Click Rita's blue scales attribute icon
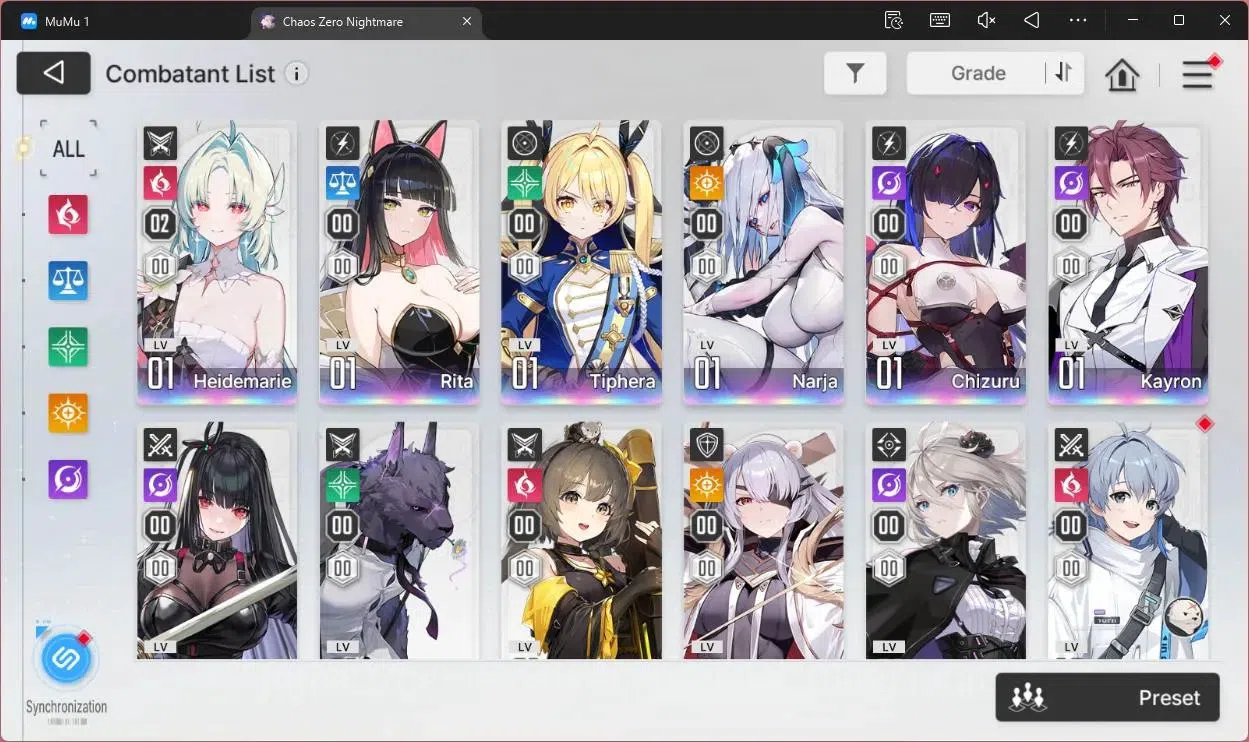This screenshot has width=1249, height=742. pyautogui.click(x=342, y=183)
